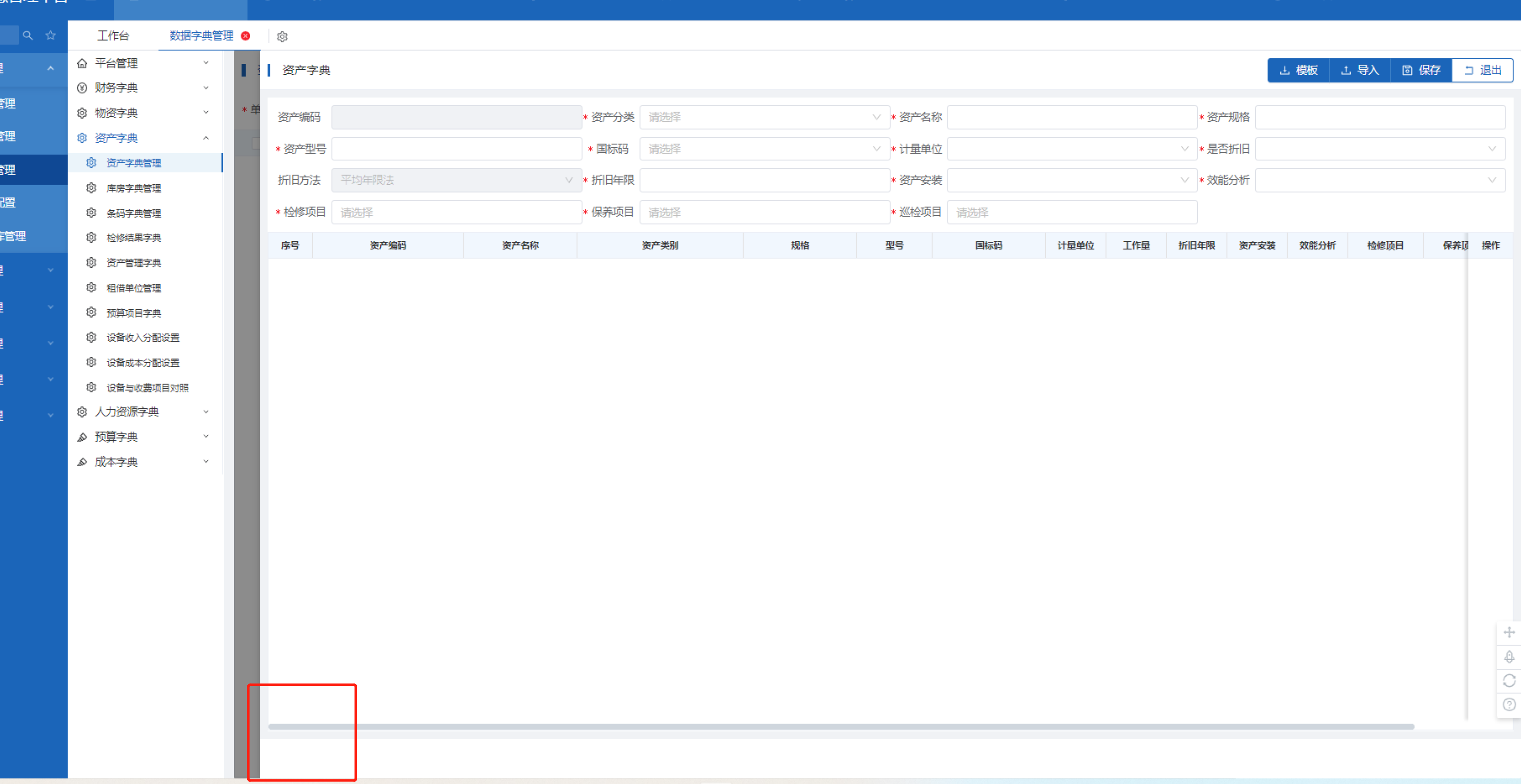Click the 人力资源字典 gear icon
Viewport: 1521px width, 784px height.
[x=82, y=411]
